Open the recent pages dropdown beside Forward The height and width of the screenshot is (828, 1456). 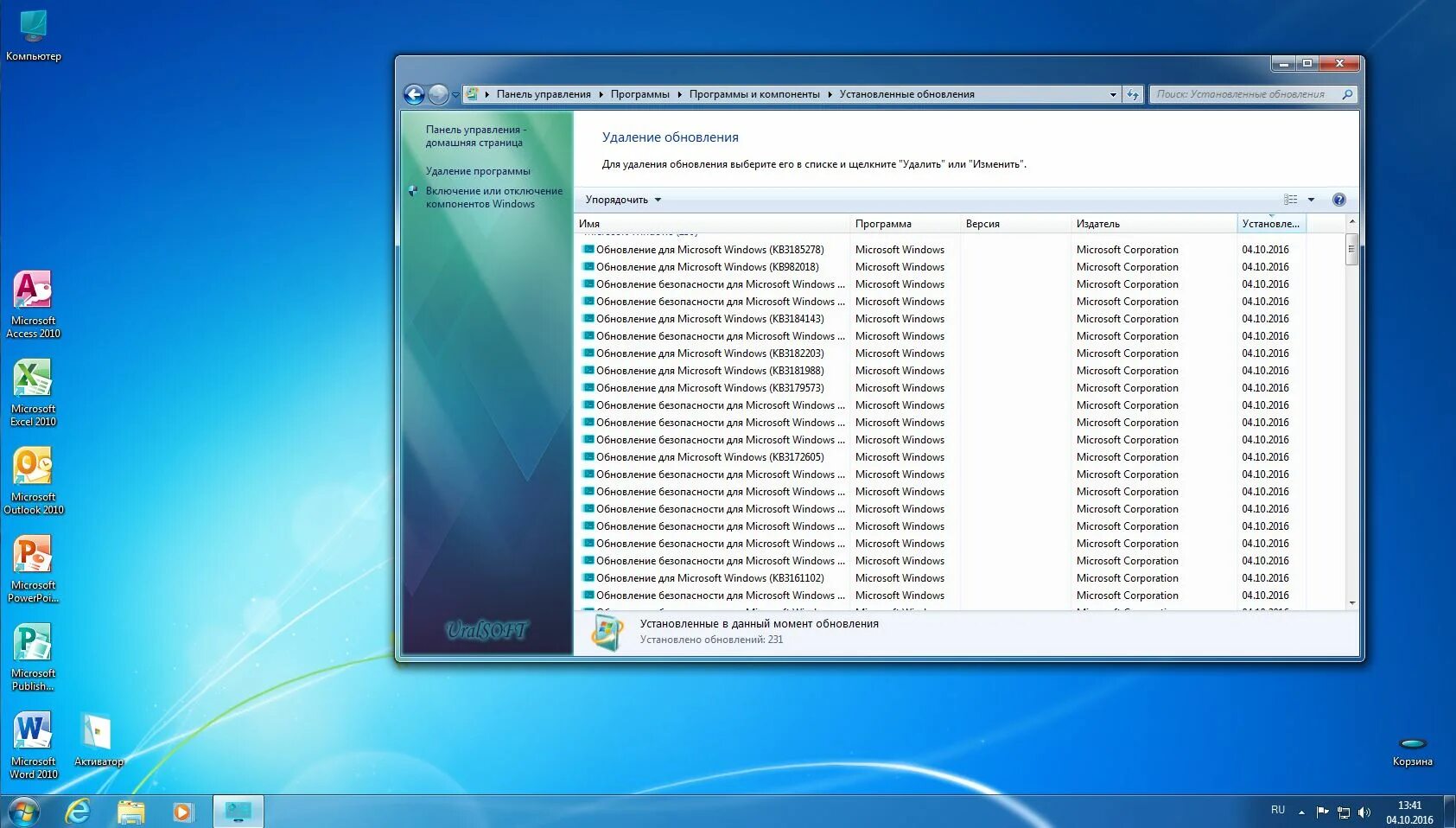click(455, 95)
